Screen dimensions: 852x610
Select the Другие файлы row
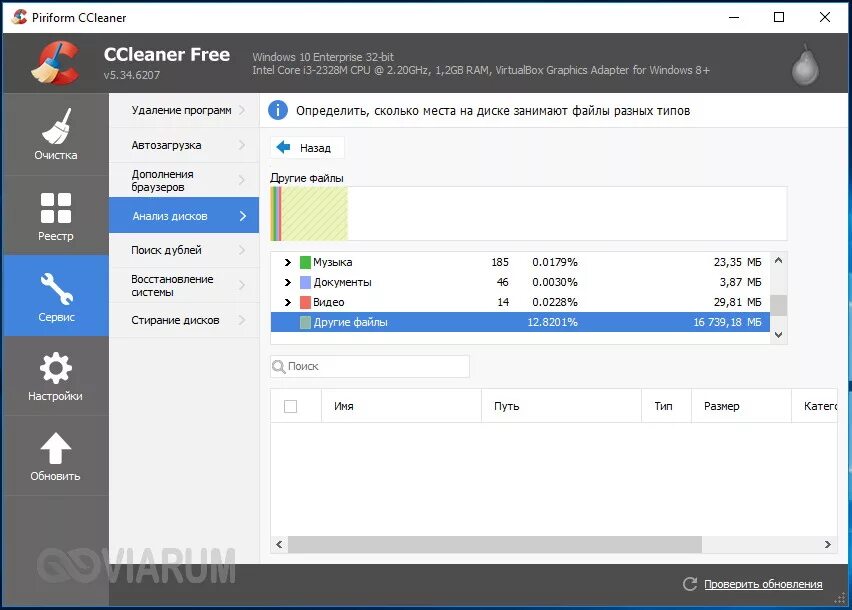point(520,322)
